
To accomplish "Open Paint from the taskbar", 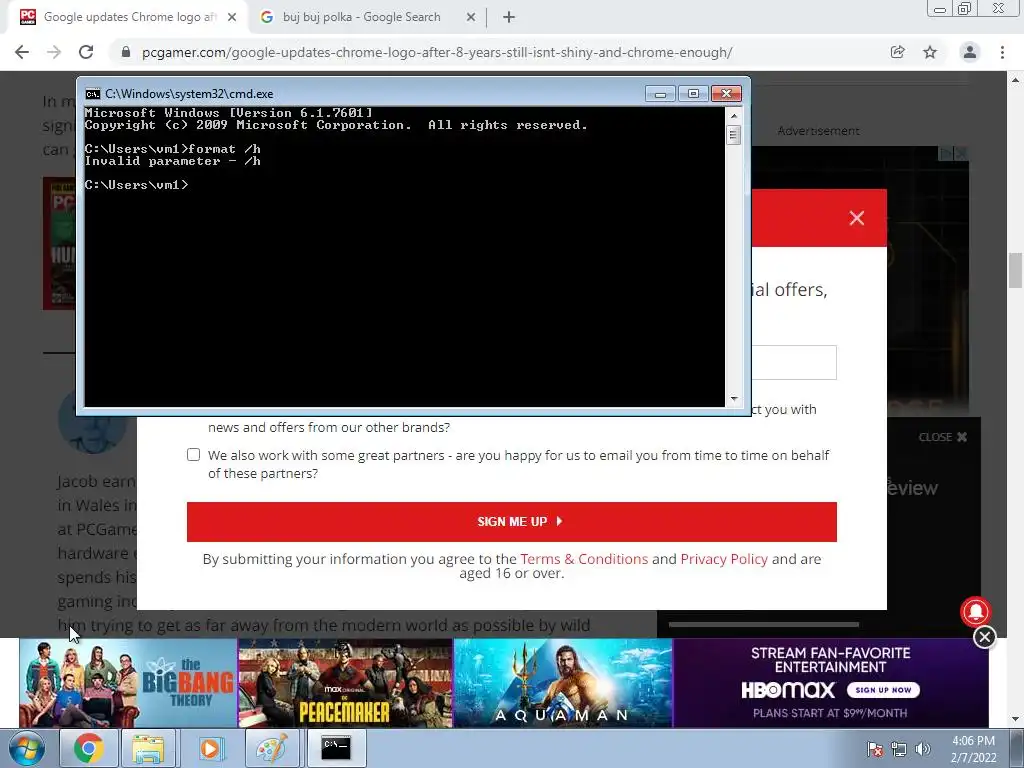I will point(272,748).
